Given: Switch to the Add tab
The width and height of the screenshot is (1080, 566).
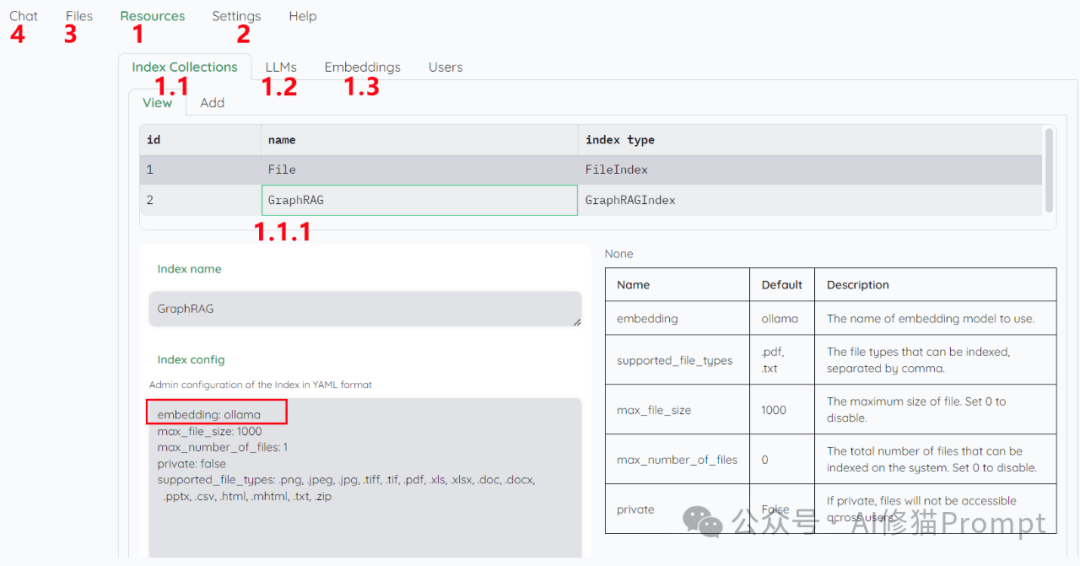Looking at the screenshot, I should 212,102.
